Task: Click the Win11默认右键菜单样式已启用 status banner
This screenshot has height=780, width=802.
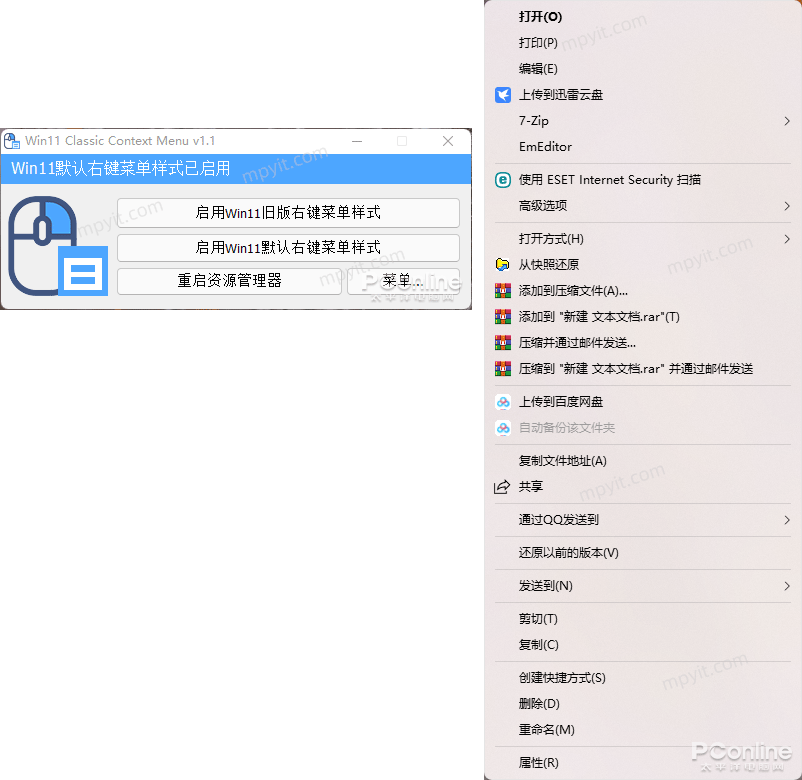Action: click(x=236, y=169)
